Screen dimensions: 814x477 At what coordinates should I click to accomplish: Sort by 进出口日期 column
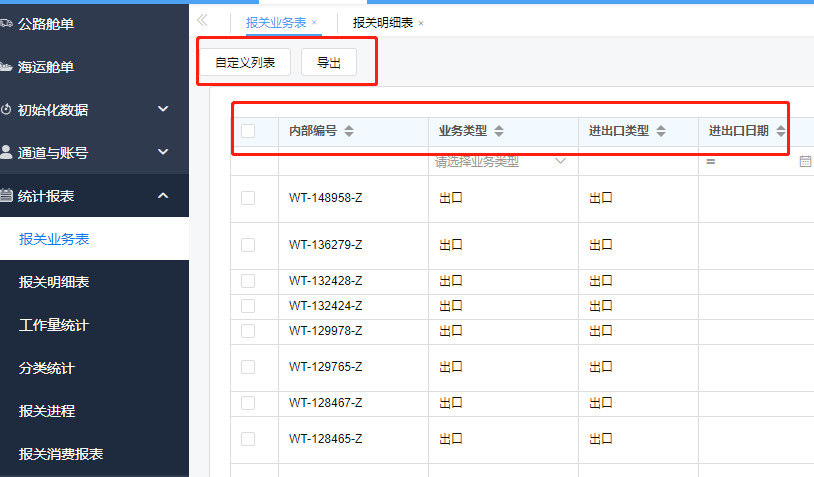tap(781, 131)
